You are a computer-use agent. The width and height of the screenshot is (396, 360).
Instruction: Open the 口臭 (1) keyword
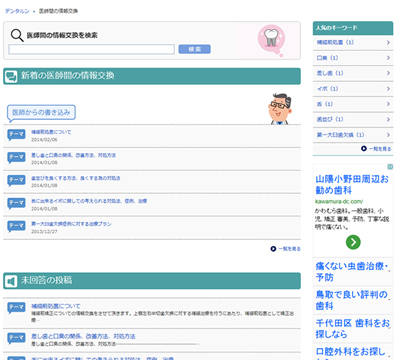(x=353, y=58)
